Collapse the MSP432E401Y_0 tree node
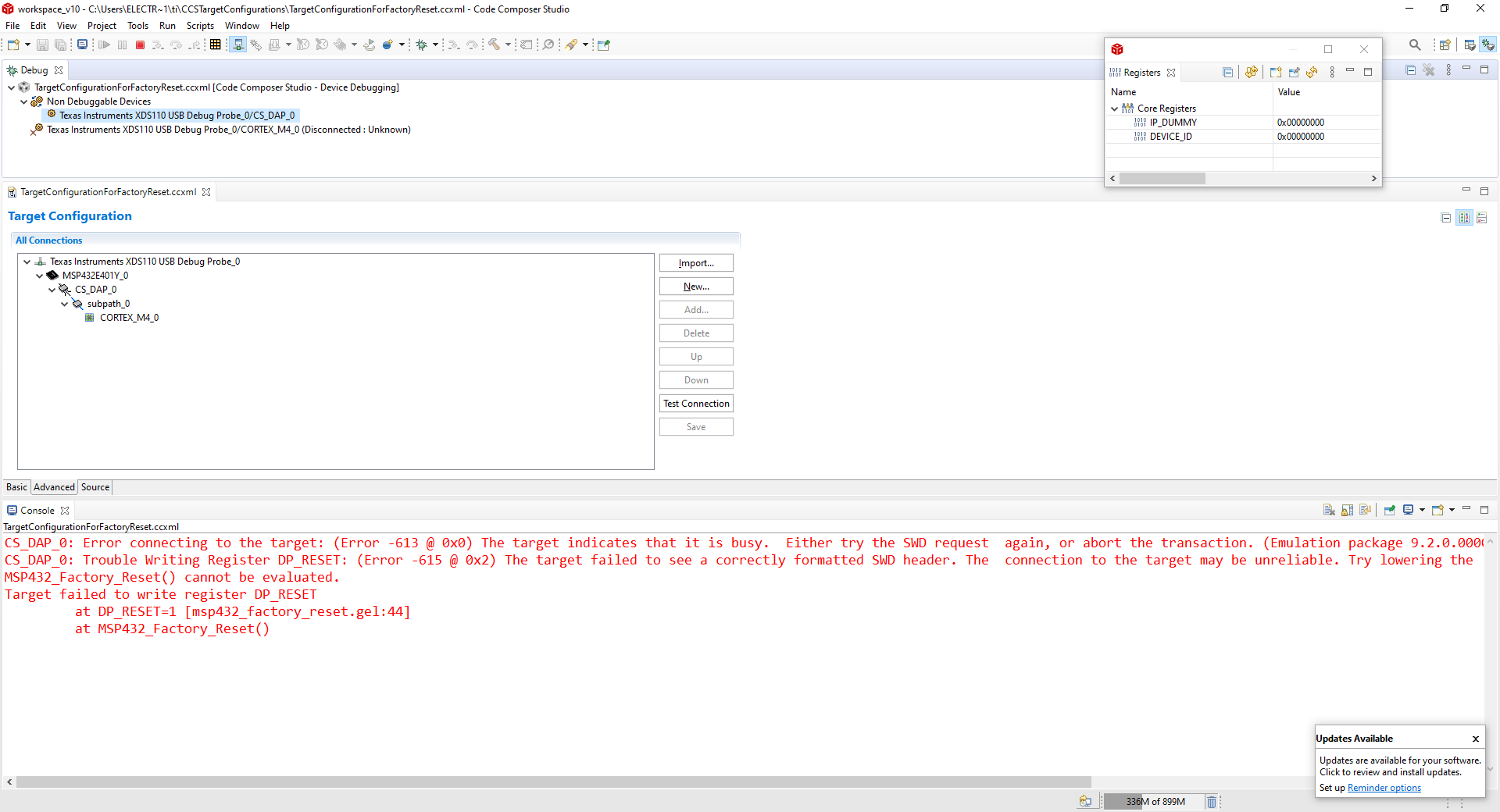This screenshot has width=1500, height=812. pos(40,276)
